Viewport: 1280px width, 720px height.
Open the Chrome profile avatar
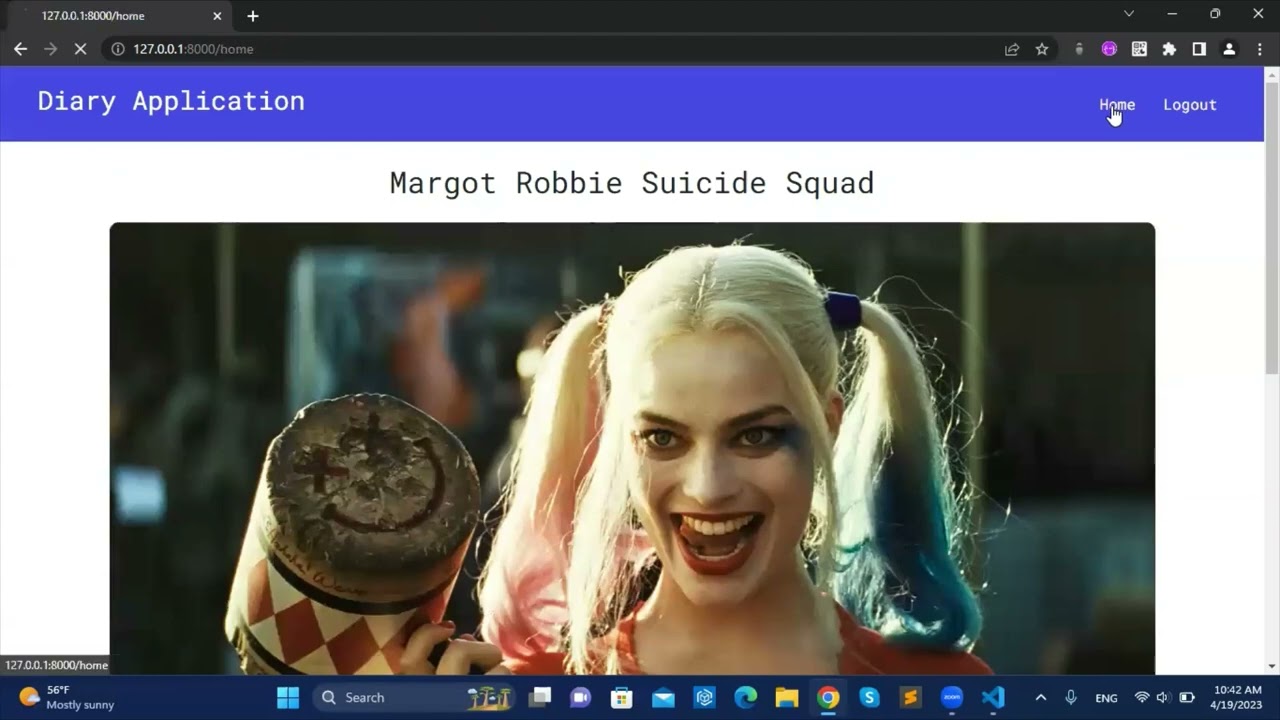(x=1229, y=49)
